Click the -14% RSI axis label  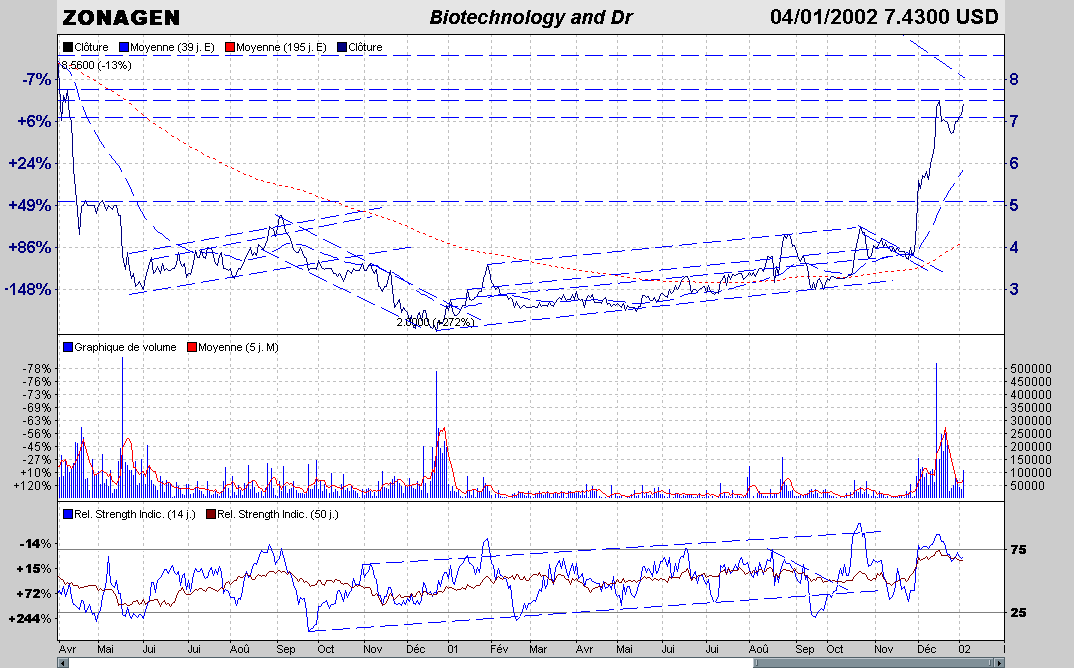coord(35,544)
